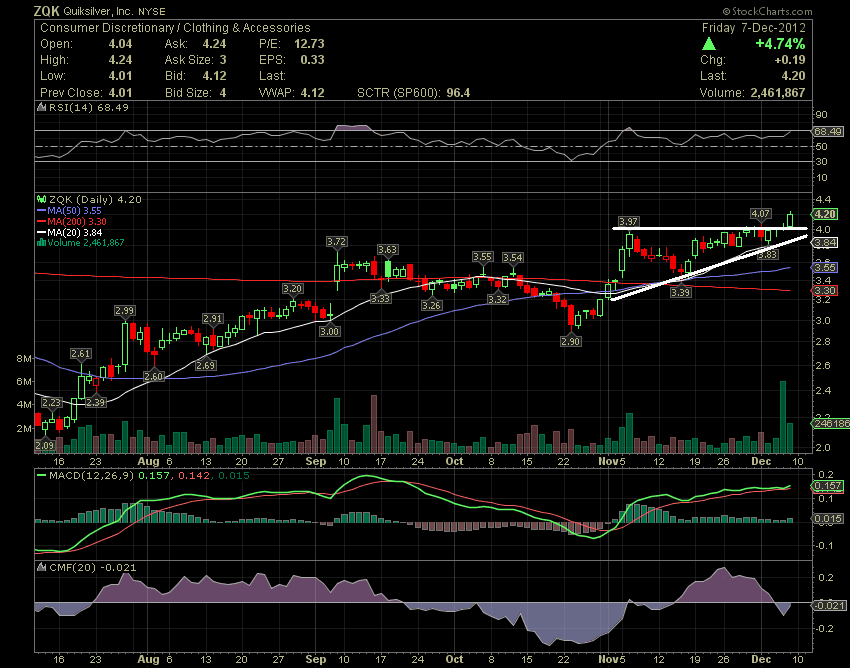Click the CMF(20) -0.021 panel label
Viewport: 850px width, 668px height.
[93, 568]
